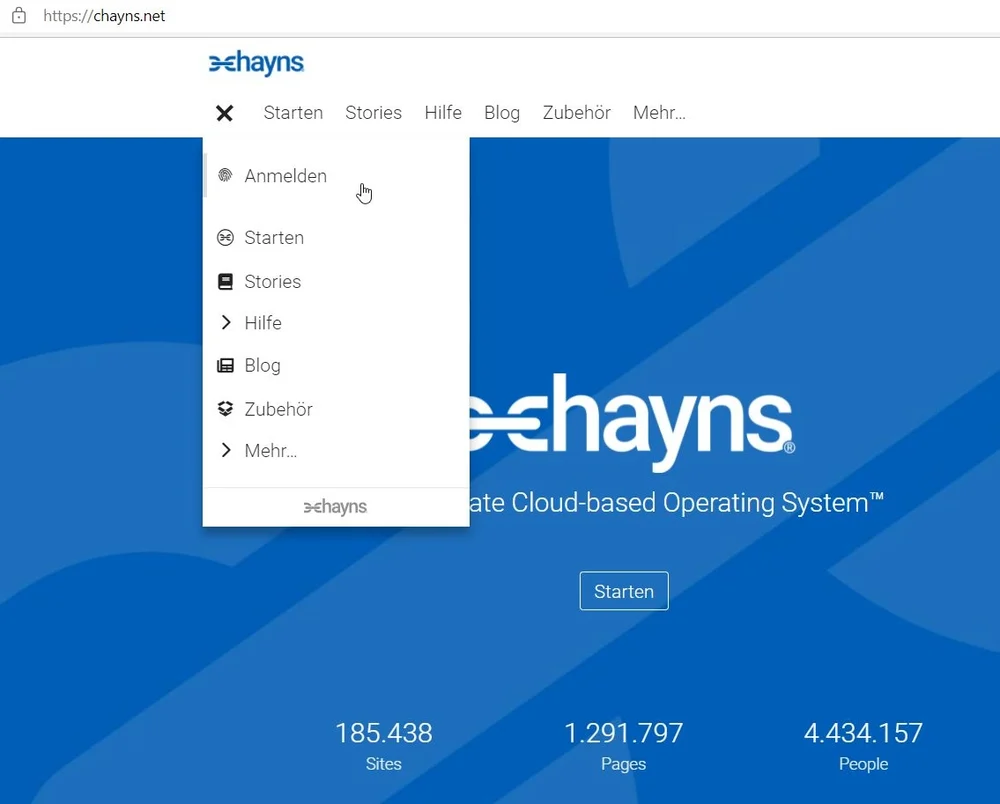The width and height of the screenshot is (1000, 804).
Task: Click the lock icon in address bar
Action: (19, 15)
